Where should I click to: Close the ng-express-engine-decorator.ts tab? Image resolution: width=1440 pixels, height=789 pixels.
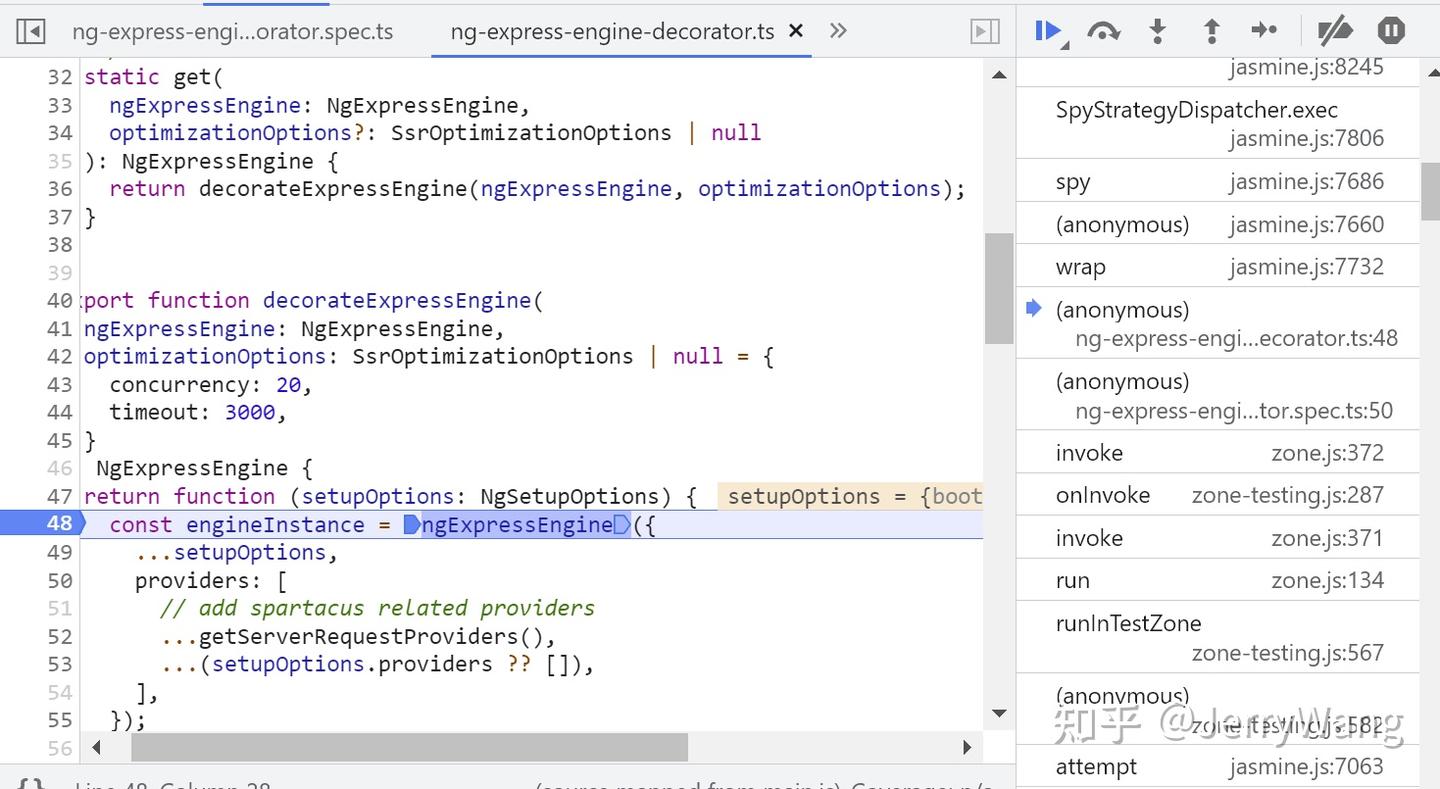point(796,31)
